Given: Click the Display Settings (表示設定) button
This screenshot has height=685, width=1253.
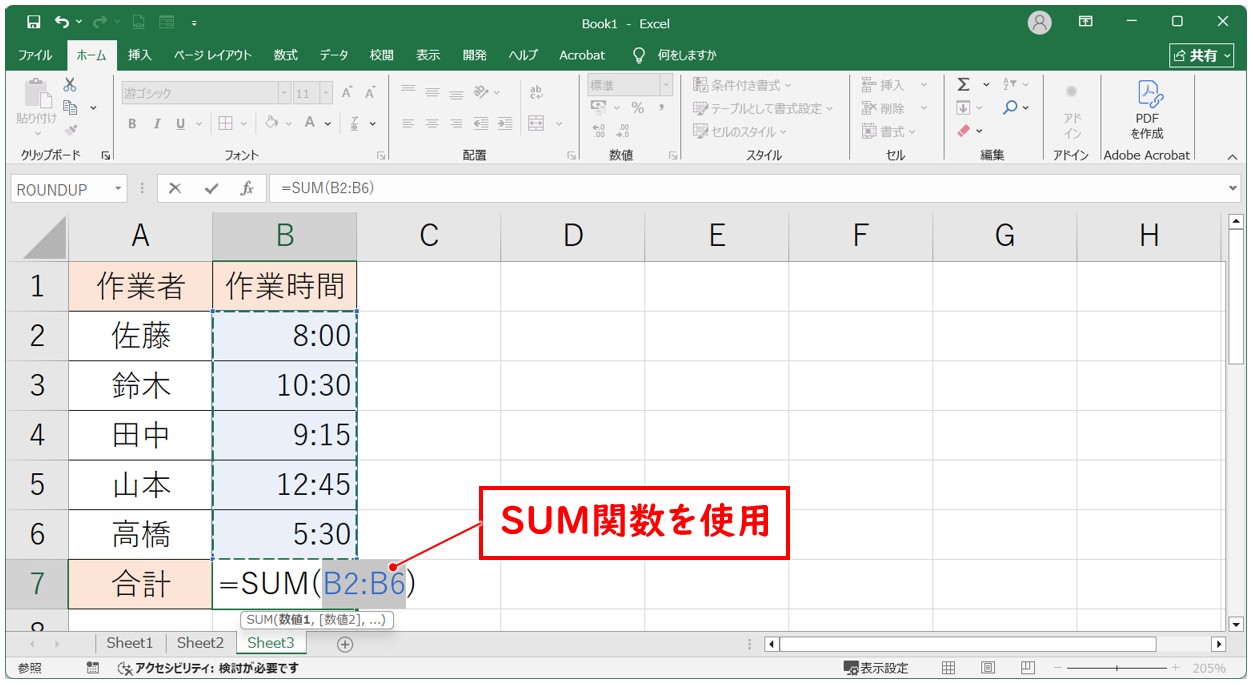Looking at the screenshot, I should coord(876,667).
